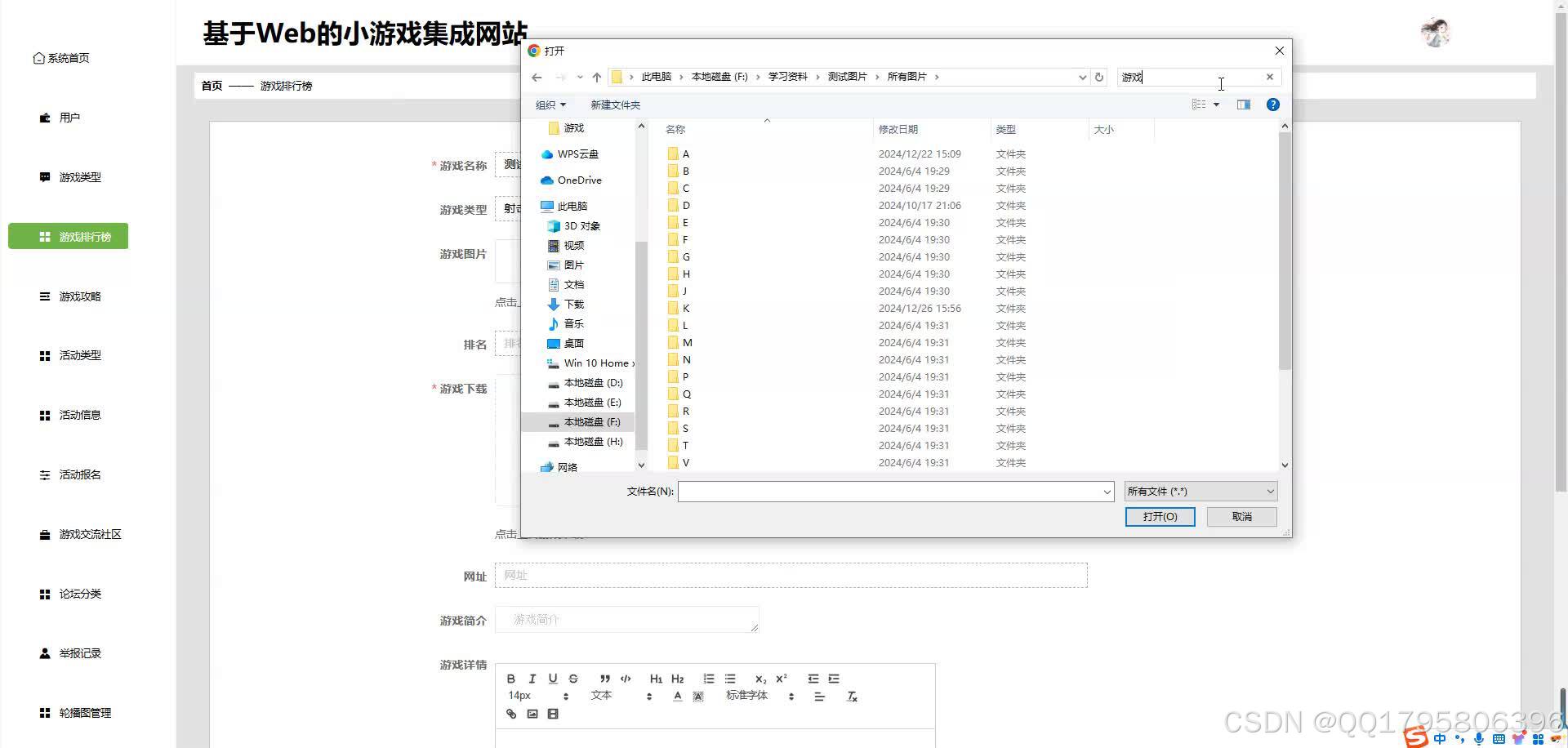Insert a blockquote in the editor
This screenshot has height=748, width=1568.
[x=604, y=679]
